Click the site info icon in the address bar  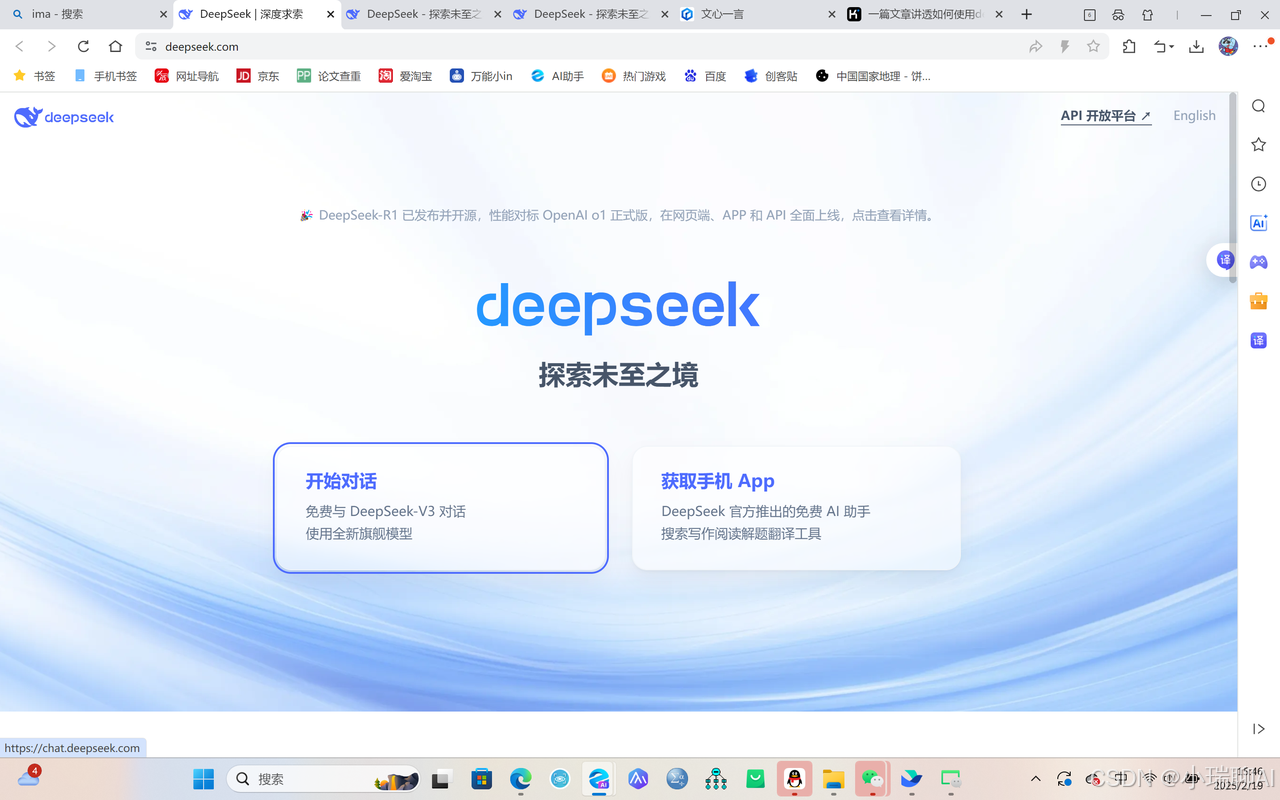151,46
